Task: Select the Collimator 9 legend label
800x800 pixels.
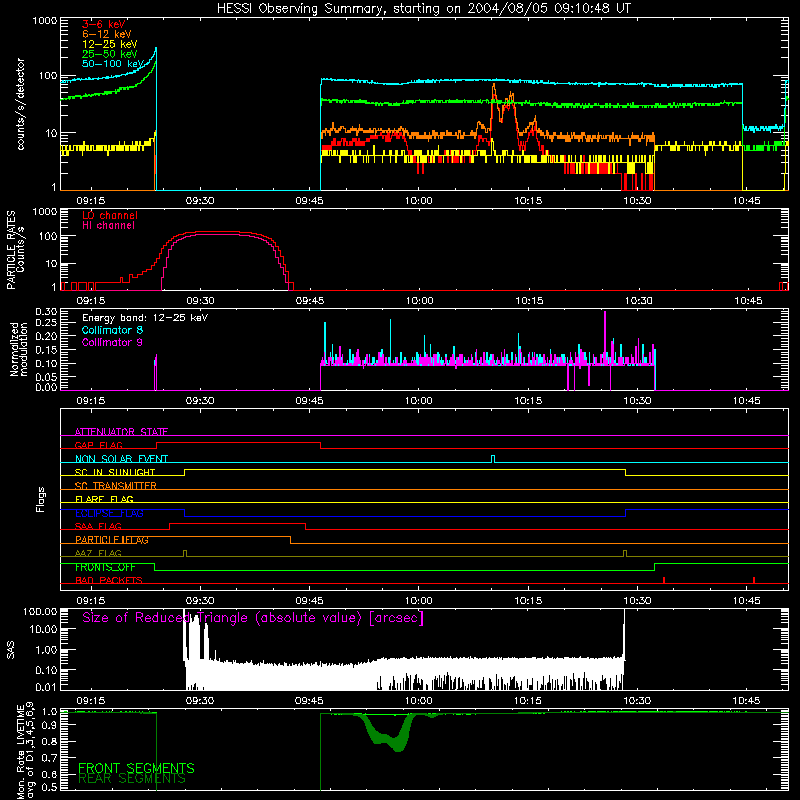Action: (112, 342)
